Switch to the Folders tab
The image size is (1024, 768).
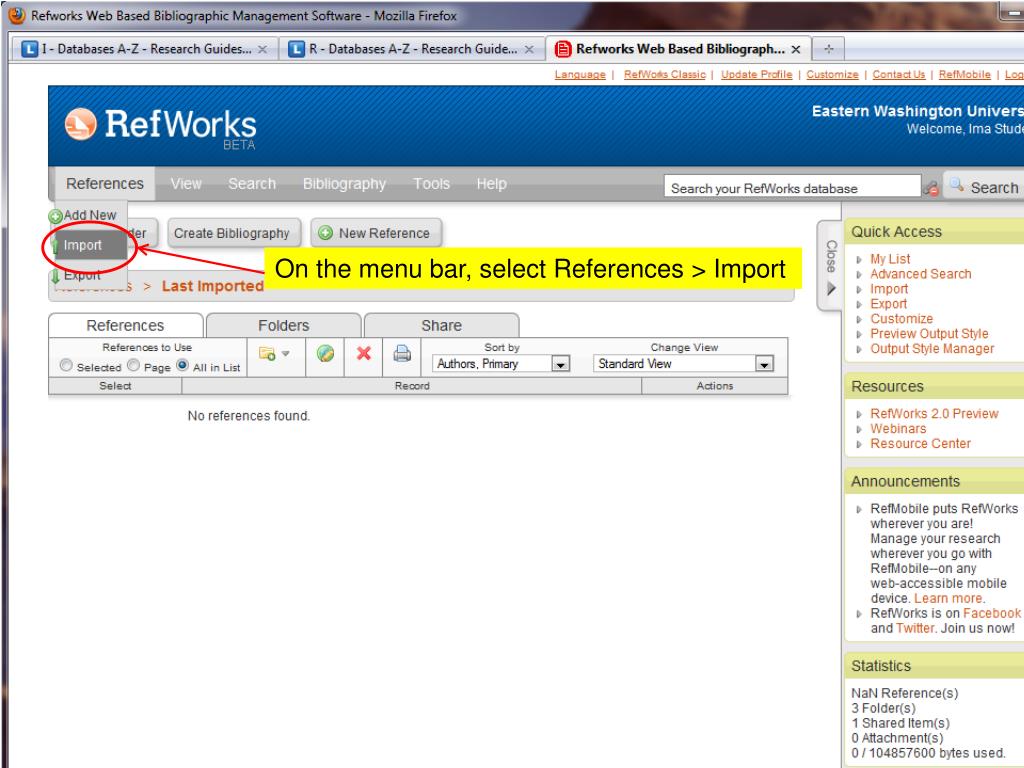coord(284,325)
